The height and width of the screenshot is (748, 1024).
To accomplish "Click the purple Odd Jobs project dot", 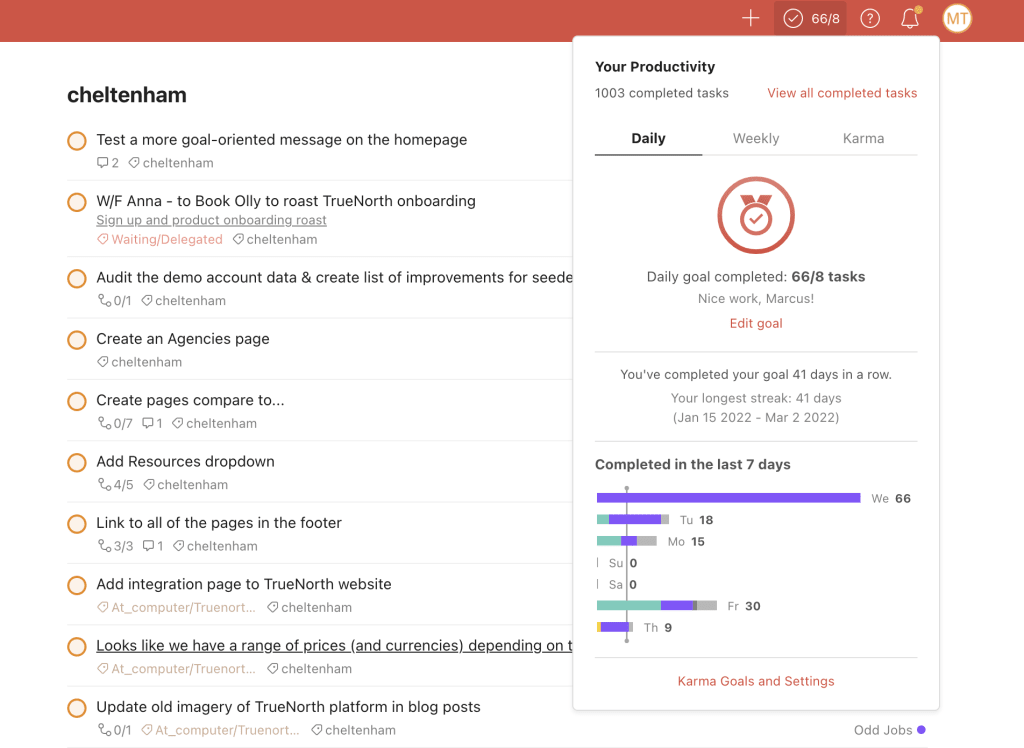I will (x=921, y=730).
